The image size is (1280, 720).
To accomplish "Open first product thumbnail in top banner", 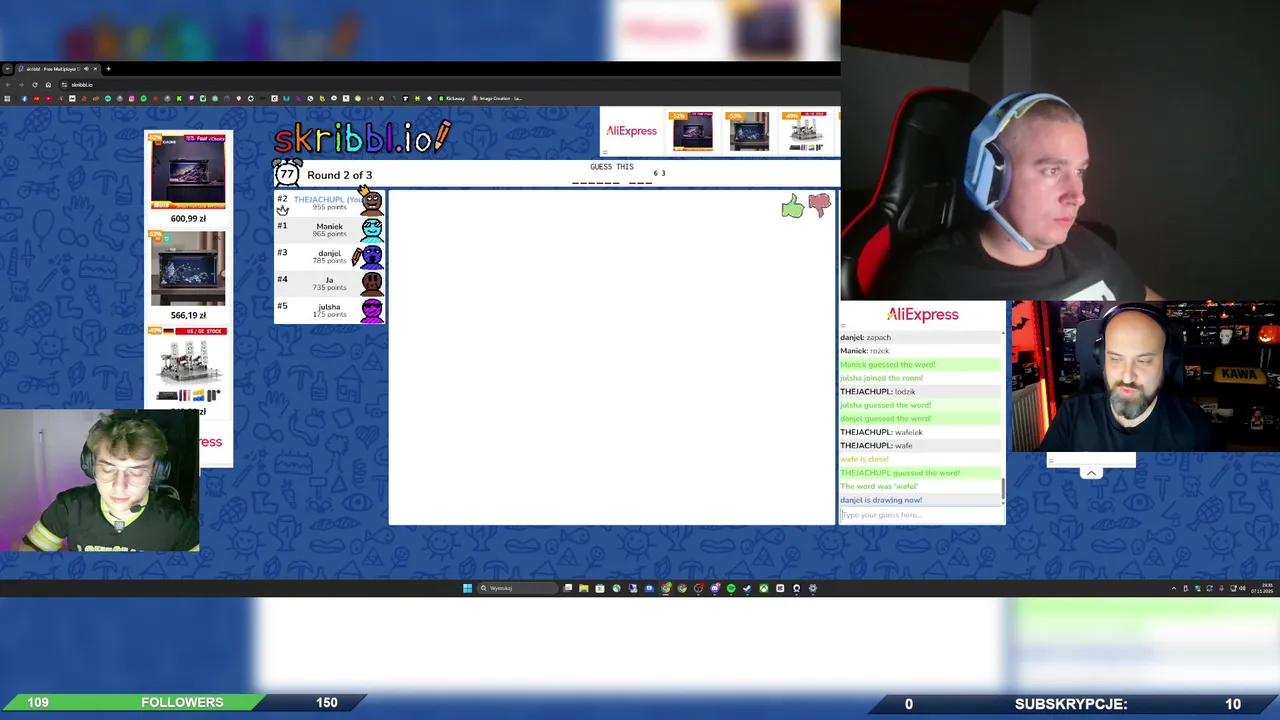I will (x=692, y=131).
